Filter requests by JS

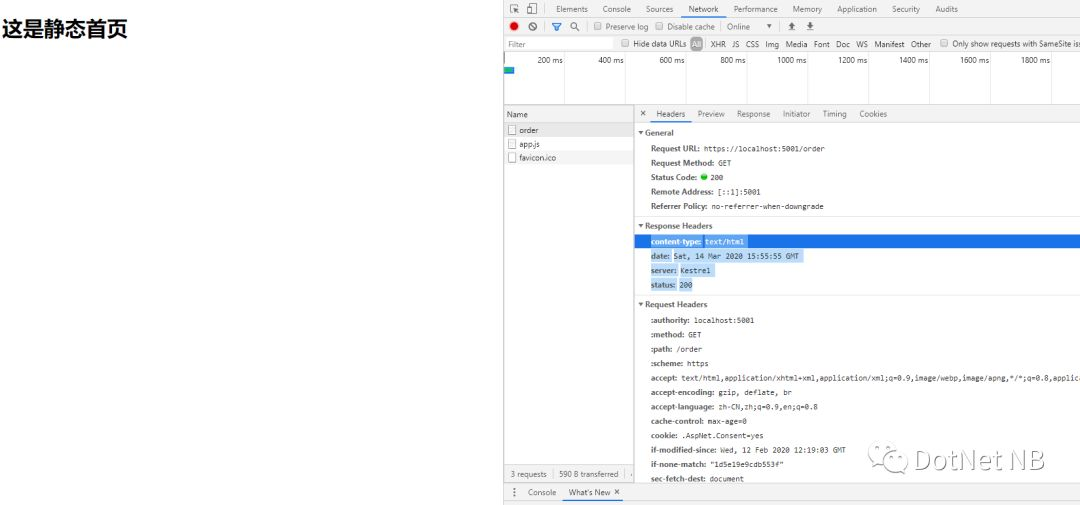(x=736, y=43)
